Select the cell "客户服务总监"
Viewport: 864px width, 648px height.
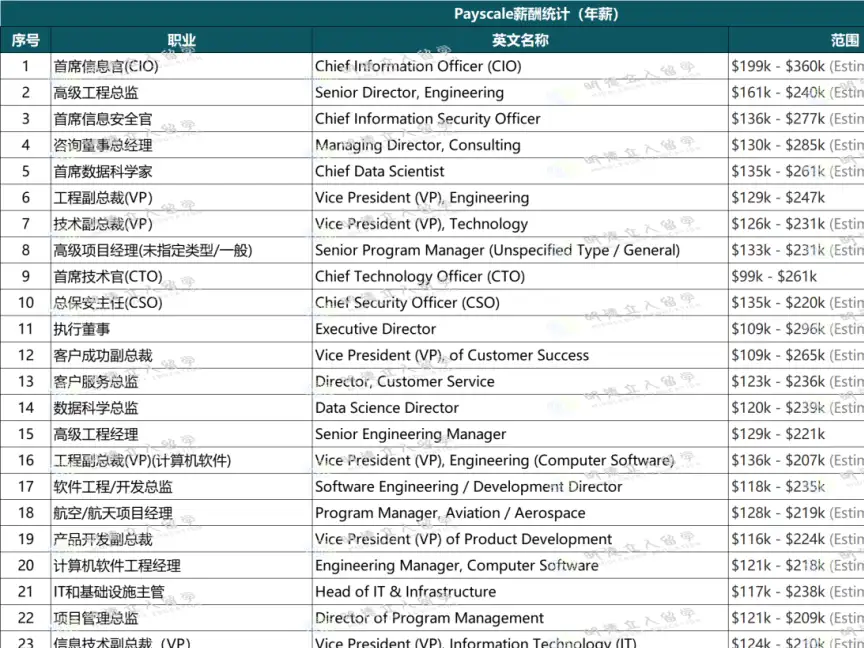pyautogui.click(x=181, y=381)
